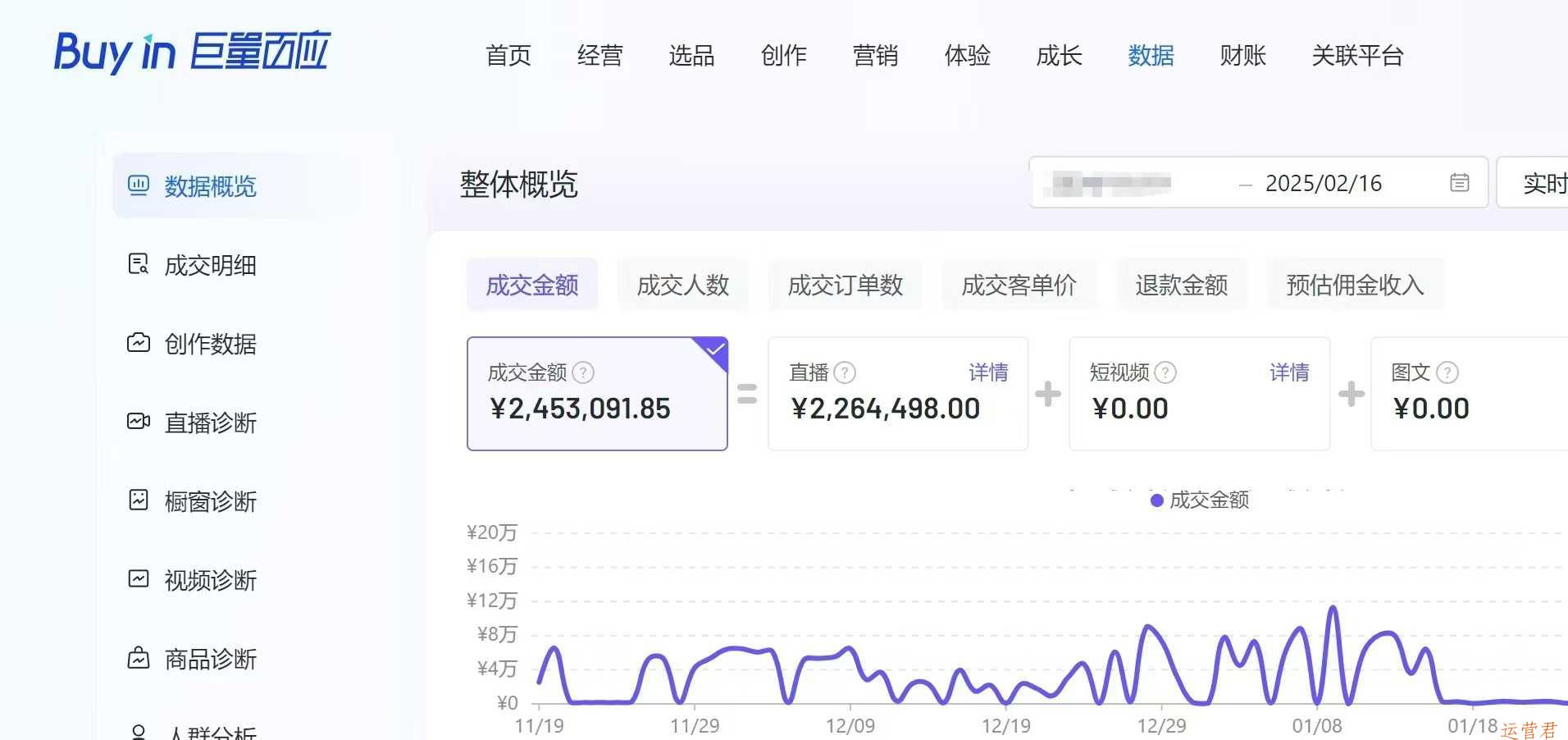Screen dimensions: 1568x740
Task: Click the 商品诊断 bag icon
Action: click(x=139, y=658)
